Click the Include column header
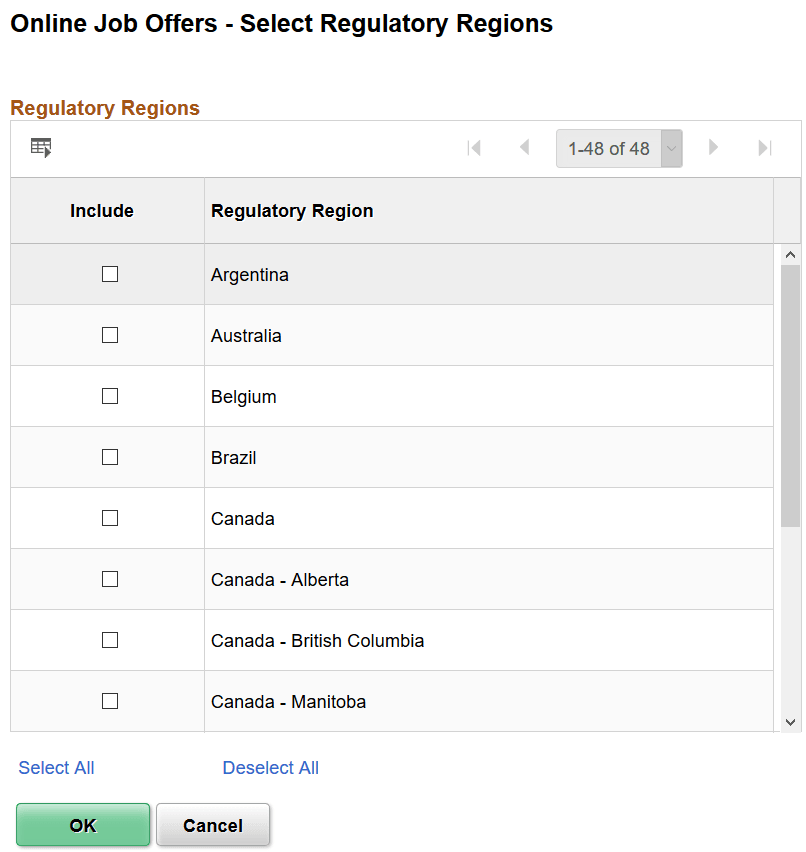Screen dimensions: 806x852 click(x=102, y=211)
